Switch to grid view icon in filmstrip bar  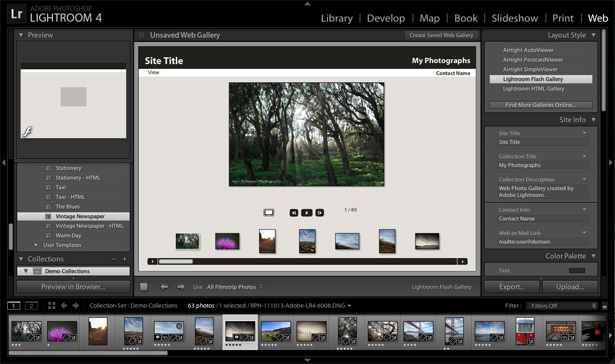(x=51, y=306)
